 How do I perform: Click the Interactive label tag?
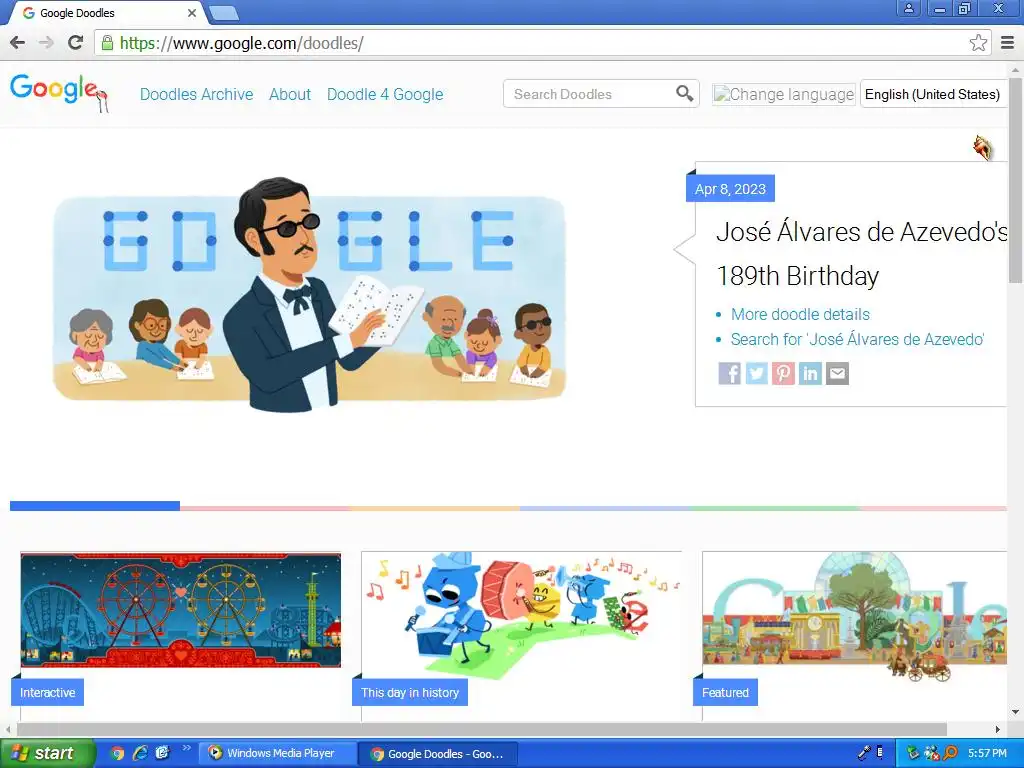pos(48,693)
